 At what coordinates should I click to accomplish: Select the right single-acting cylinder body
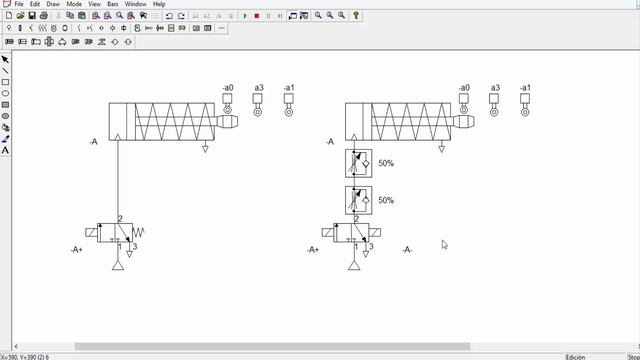(x=398, y=122)
